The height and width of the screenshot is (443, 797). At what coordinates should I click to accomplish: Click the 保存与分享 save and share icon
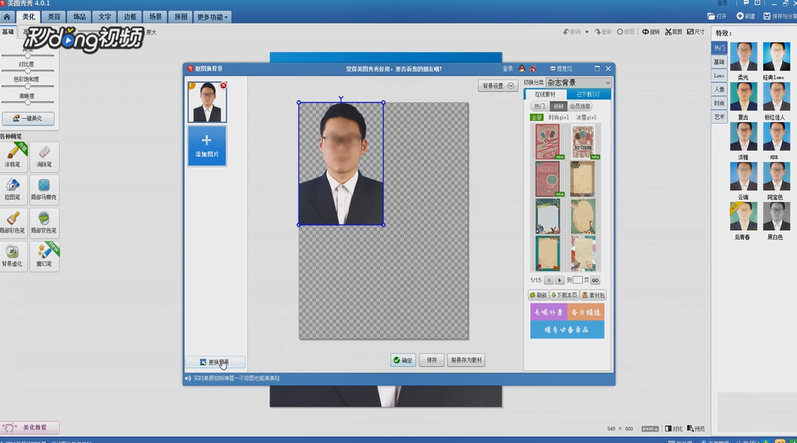click(779, 16)
